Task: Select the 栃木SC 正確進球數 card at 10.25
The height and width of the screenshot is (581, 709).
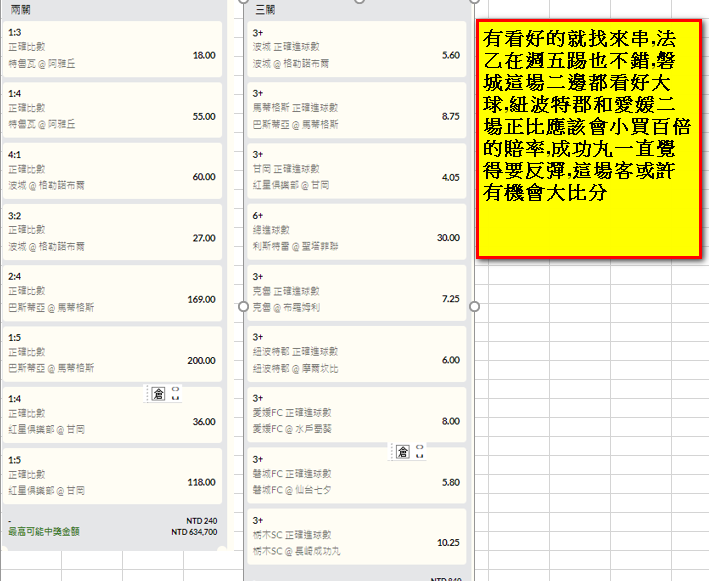Action: coord(357,537)
